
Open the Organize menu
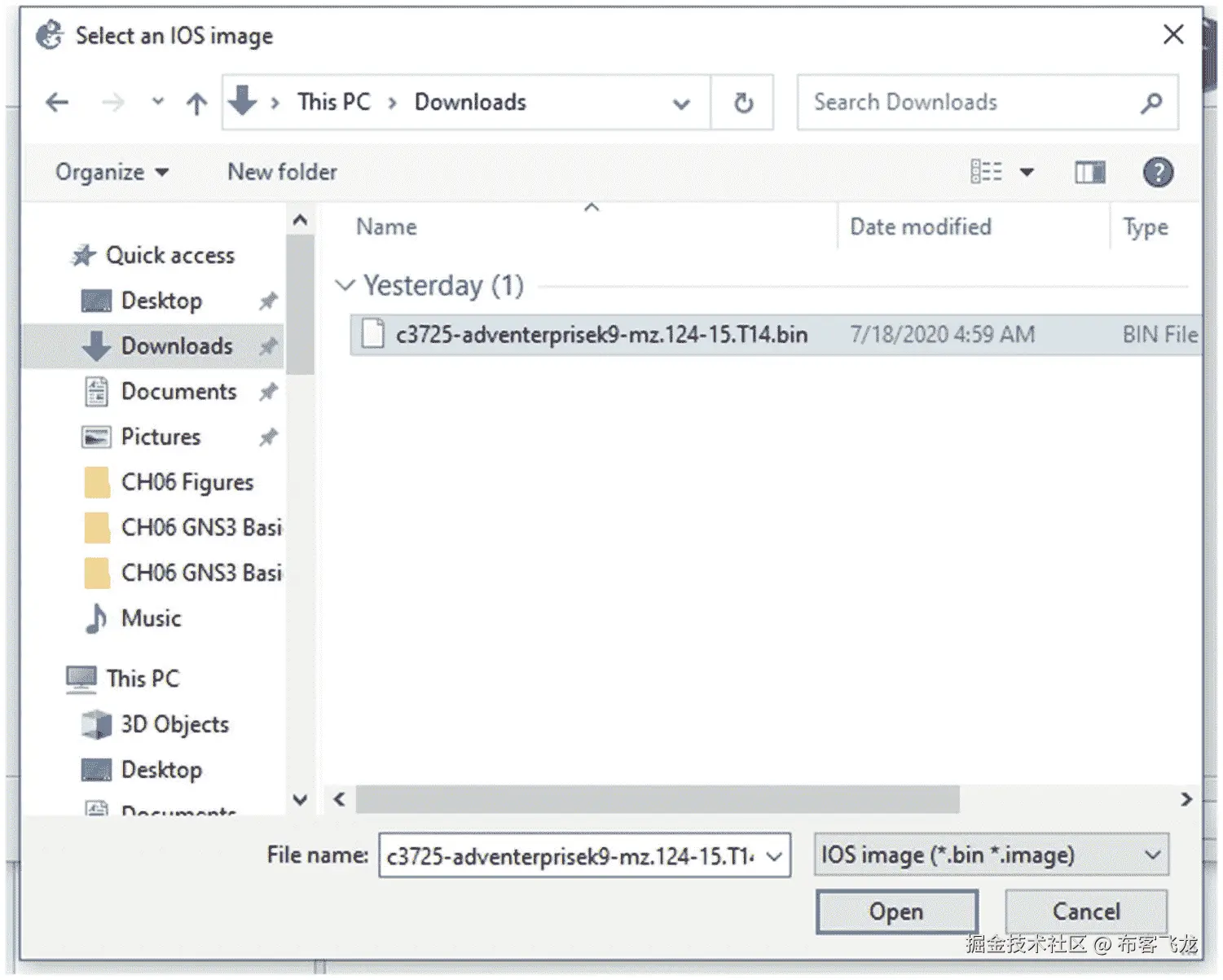point(112,172)
